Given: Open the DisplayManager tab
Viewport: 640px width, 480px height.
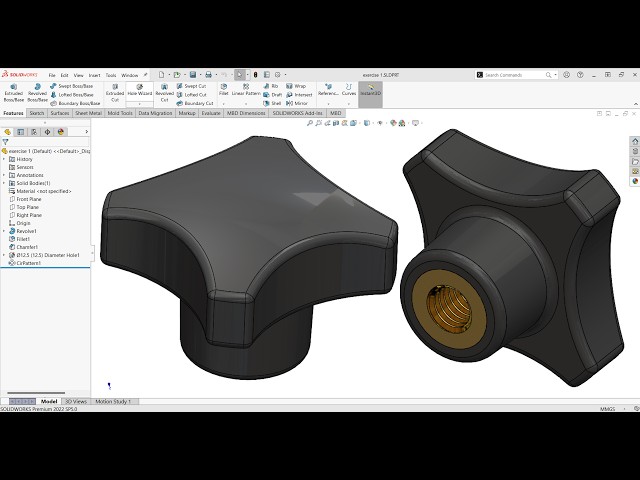Looking at the screenshot, I should (61, 131).
